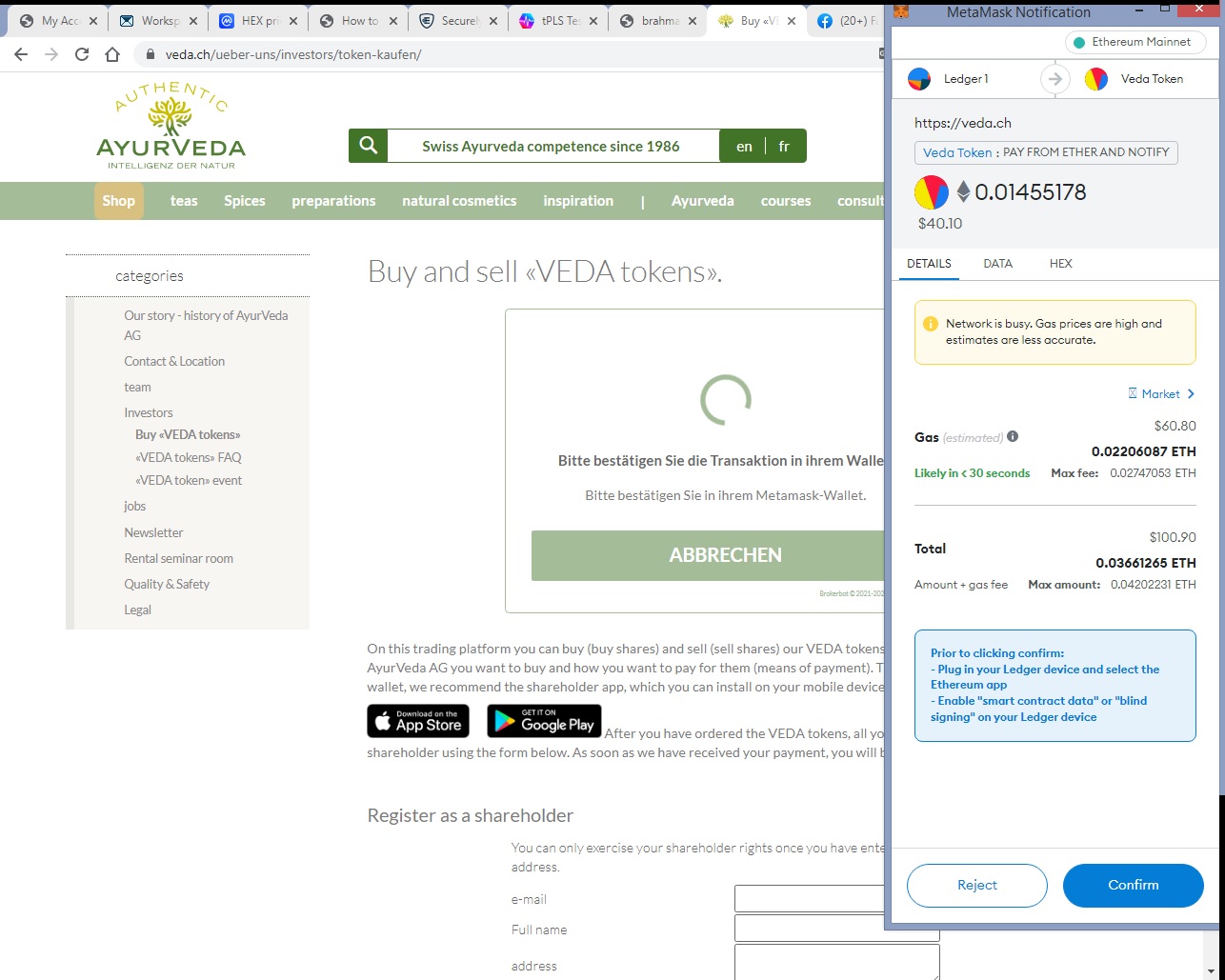Screen dimensions: 1225x980
Task: Open «VEDA token» event link
Action: [189, 480]
